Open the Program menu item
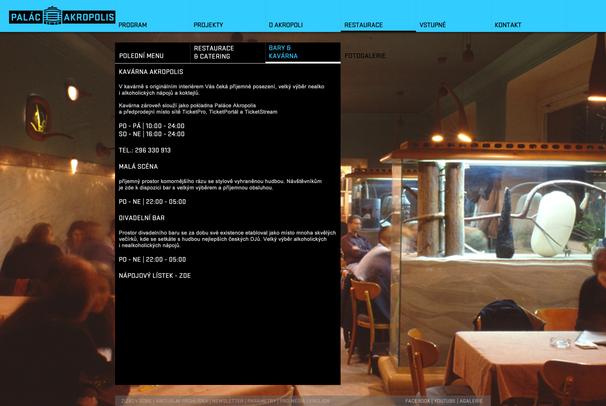The width and height of the screenshot is (606, 406). click(x=132, y=24)
